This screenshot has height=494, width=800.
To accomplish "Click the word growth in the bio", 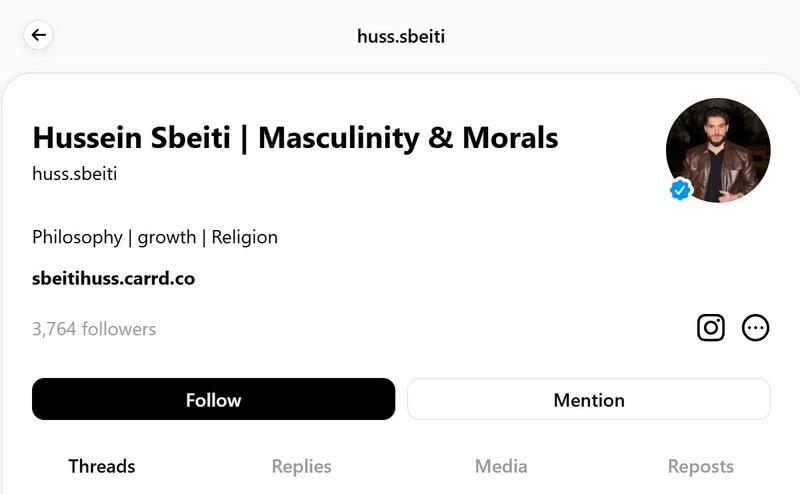I will [167, 238].
